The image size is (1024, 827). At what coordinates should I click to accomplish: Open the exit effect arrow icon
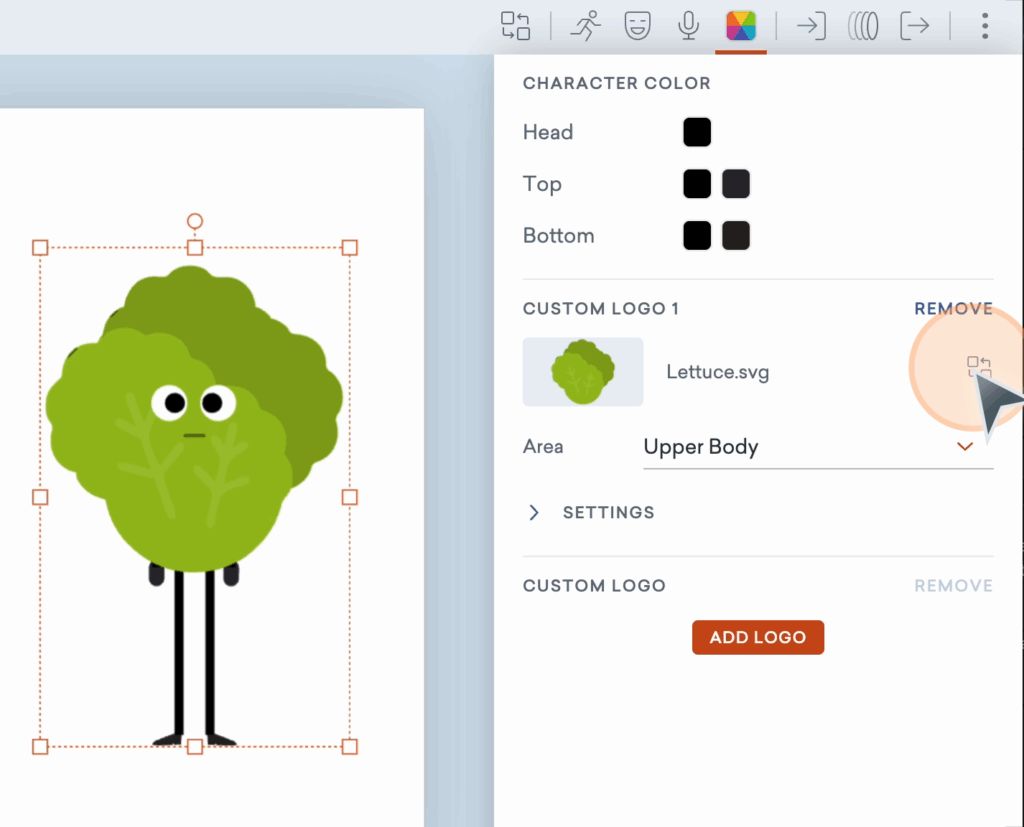[x=914, y=26]
